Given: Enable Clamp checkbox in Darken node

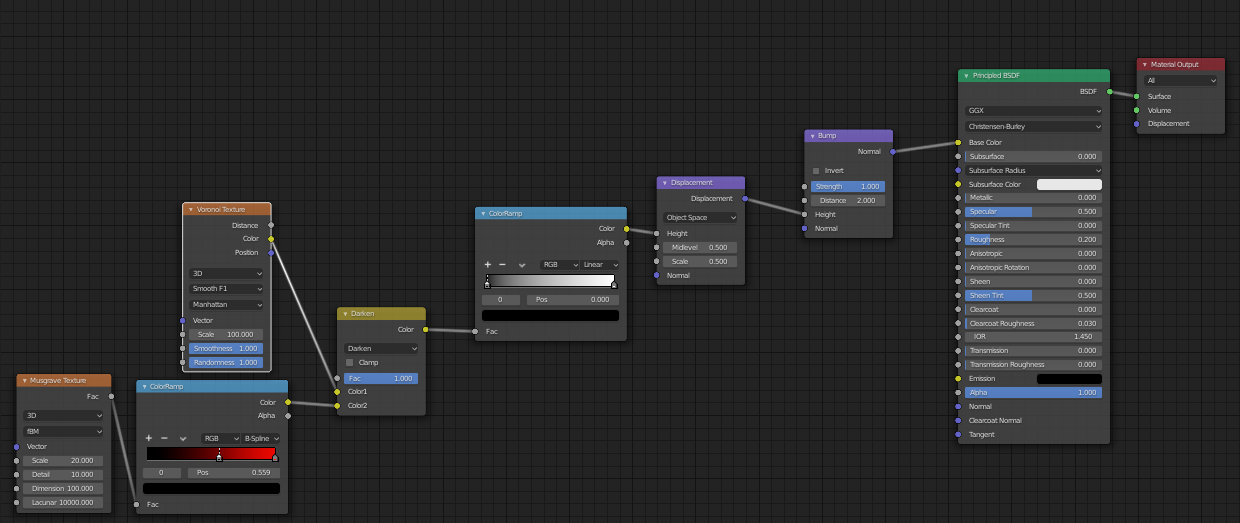Looking at the screenshot, I should click(x=349, y=362).
